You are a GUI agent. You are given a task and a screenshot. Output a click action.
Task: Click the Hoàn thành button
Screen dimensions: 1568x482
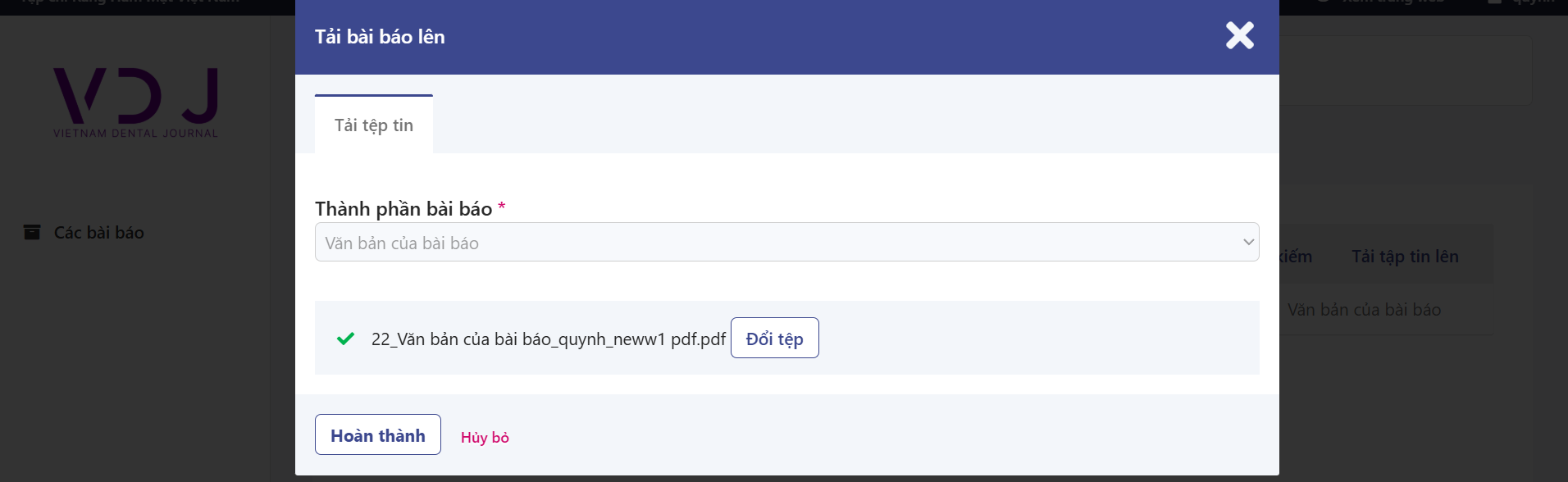[378, 435]
